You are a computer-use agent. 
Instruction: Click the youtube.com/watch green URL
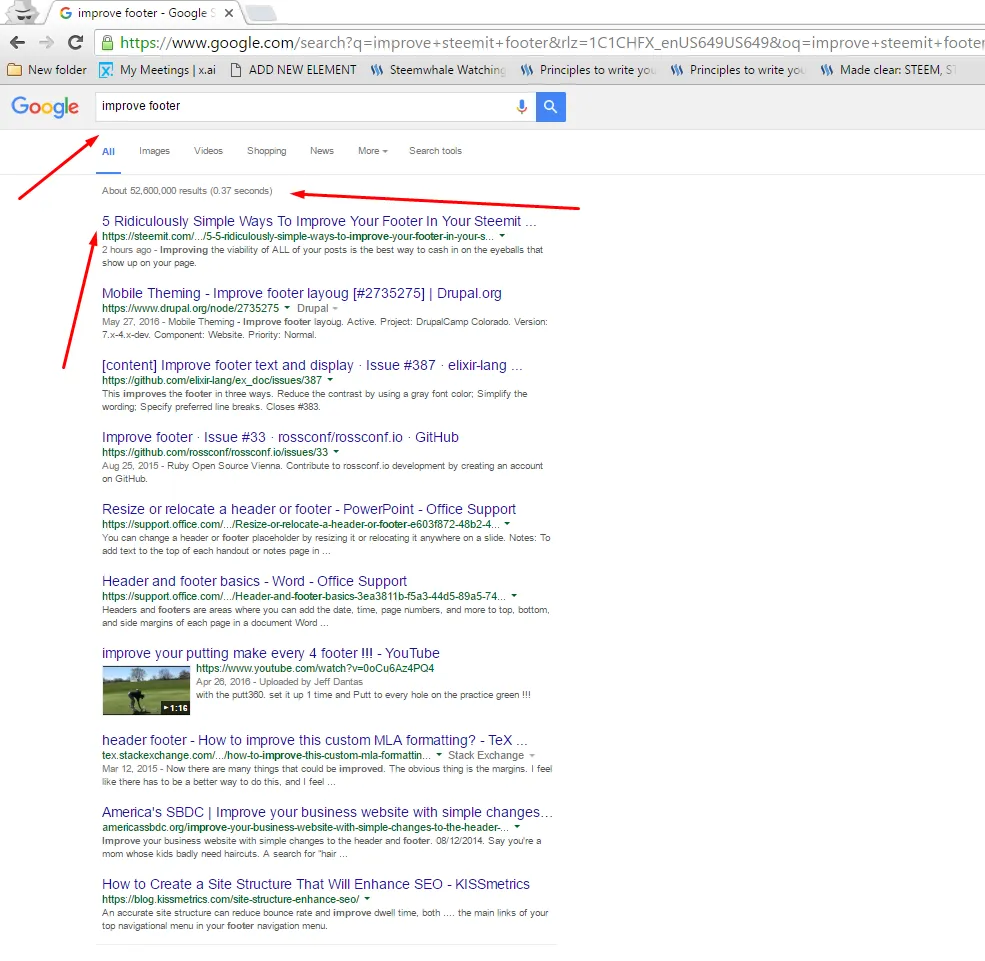click(x=315, y=668)
